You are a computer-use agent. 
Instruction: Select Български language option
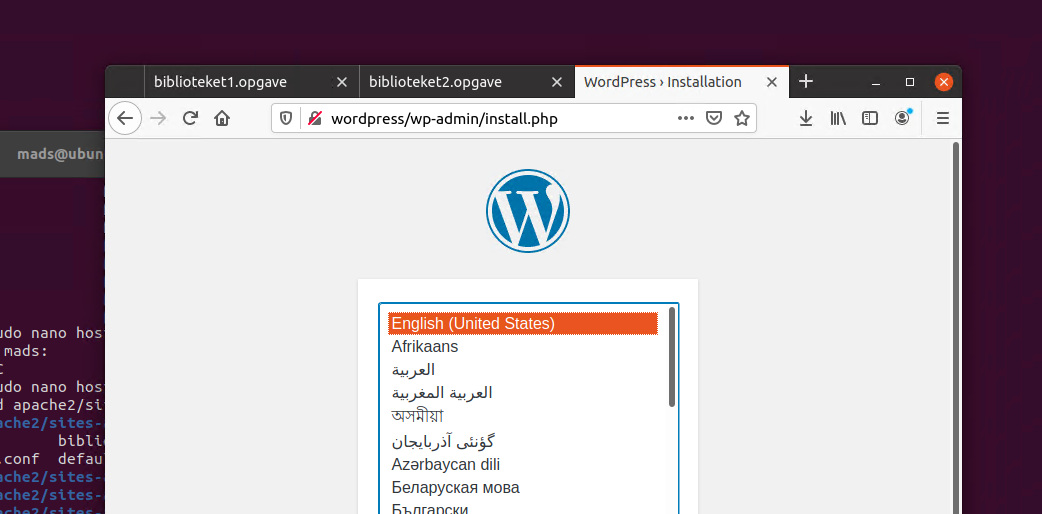(x=523, y=508)
